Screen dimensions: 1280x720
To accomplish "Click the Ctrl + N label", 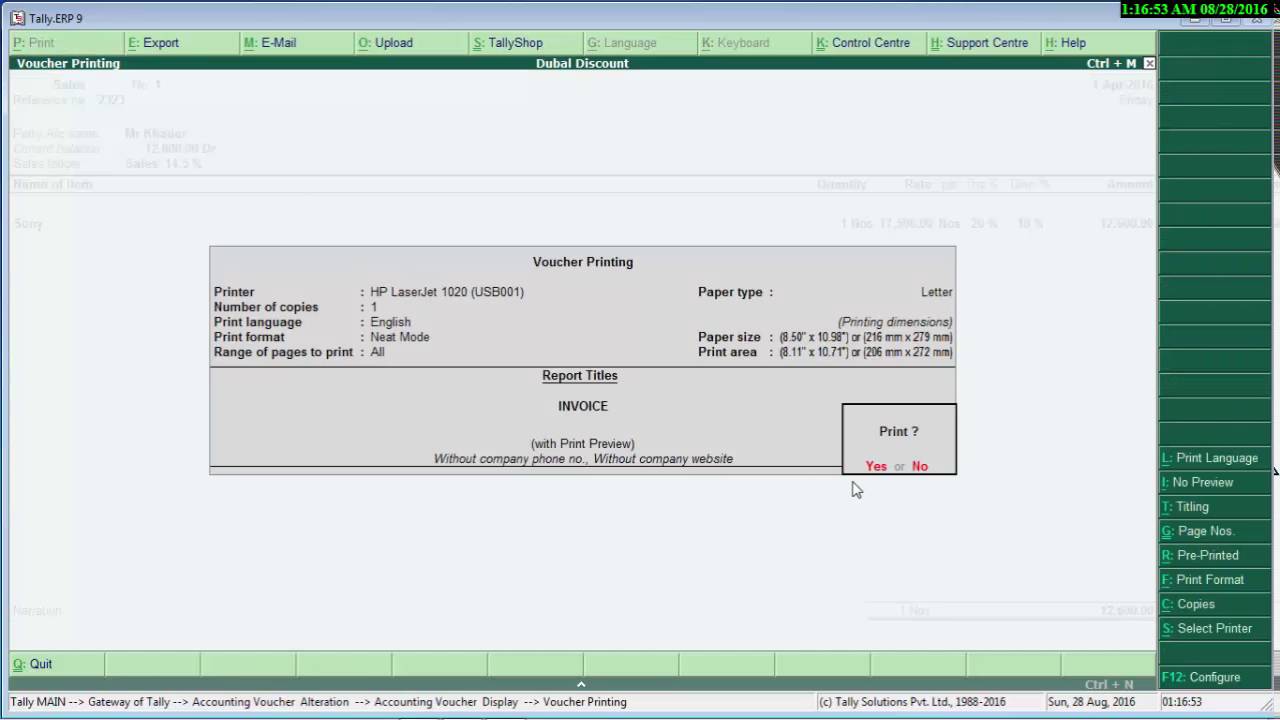I will pos(1109,685).
